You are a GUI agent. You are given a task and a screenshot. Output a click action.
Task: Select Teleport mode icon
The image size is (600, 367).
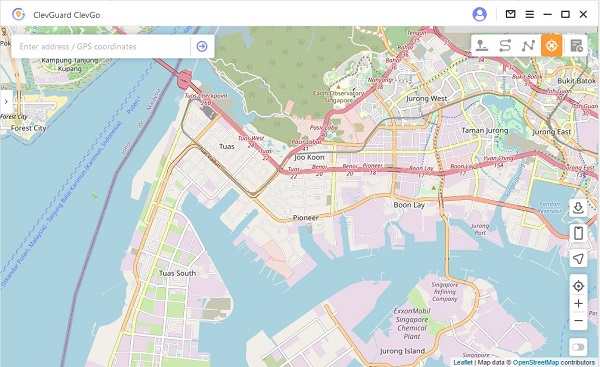pyautogui.click(x=482, y=46)
